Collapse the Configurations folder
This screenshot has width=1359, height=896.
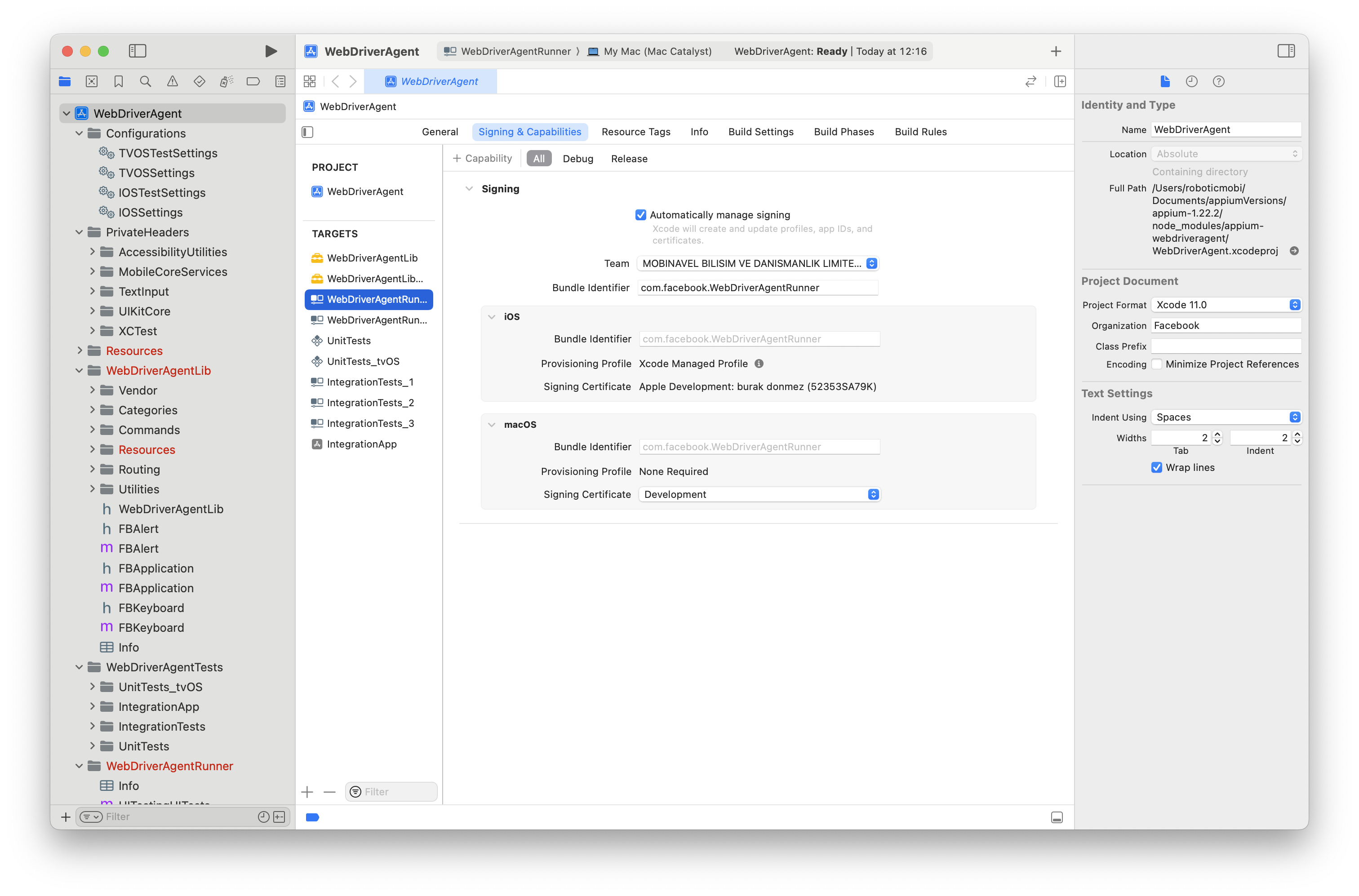pos(79,133)
